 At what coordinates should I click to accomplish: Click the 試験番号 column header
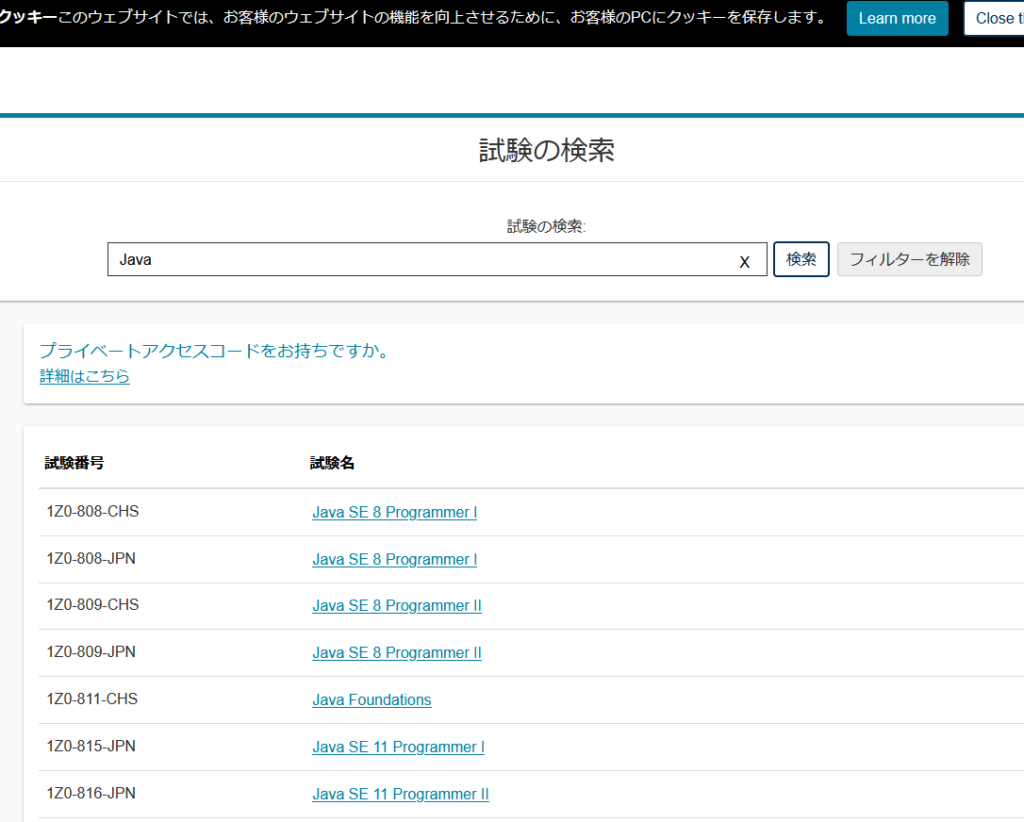click(74, 463)
